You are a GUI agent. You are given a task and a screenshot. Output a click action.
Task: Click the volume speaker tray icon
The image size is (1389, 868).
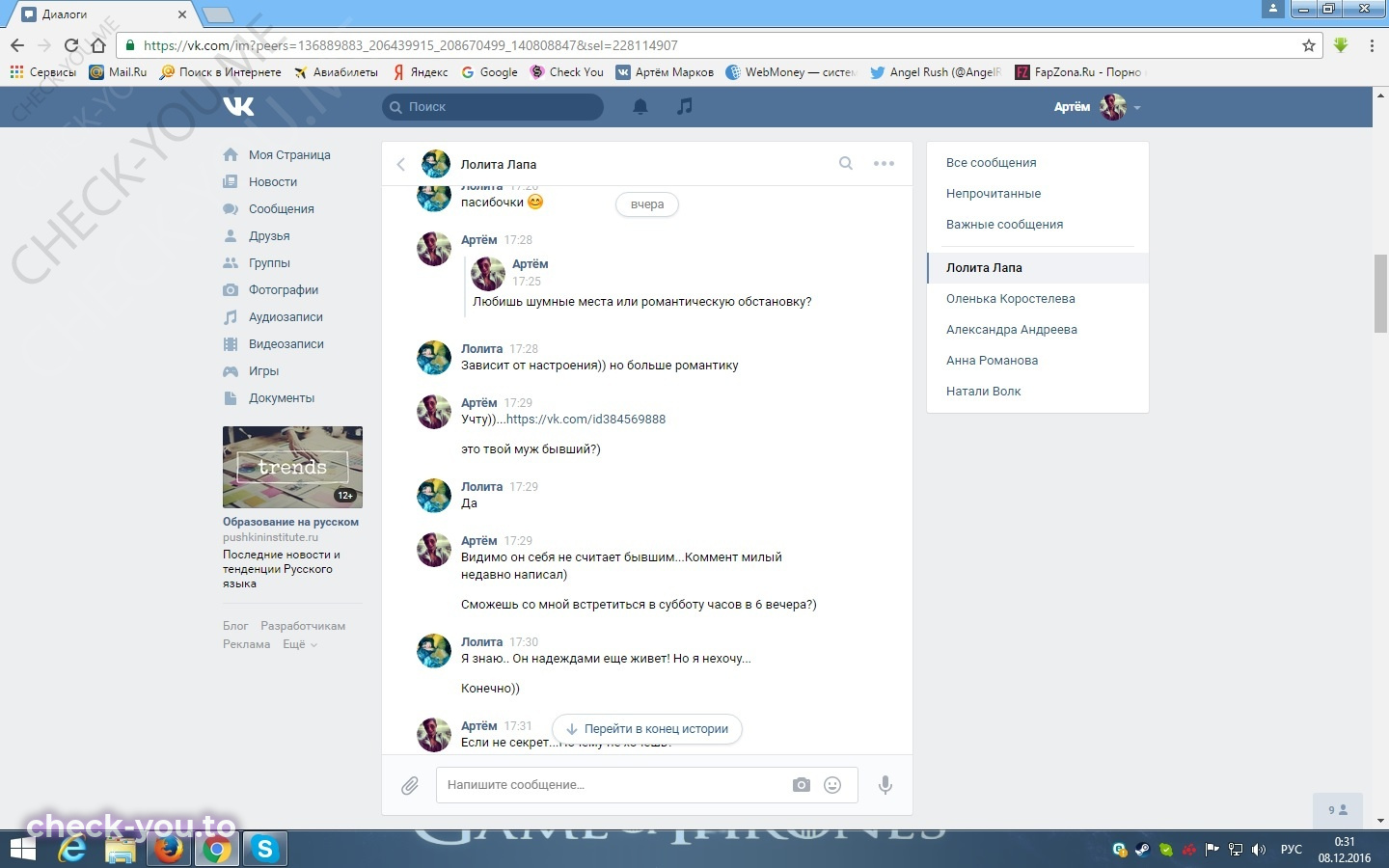(x=1258, y=850)
